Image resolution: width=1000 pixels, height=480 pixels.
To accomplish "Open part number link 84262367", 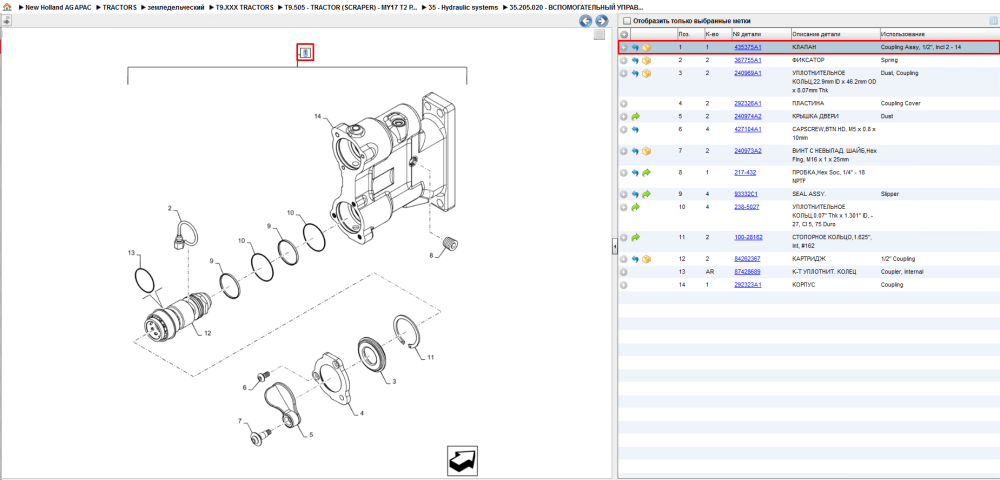I will (747, 259).
